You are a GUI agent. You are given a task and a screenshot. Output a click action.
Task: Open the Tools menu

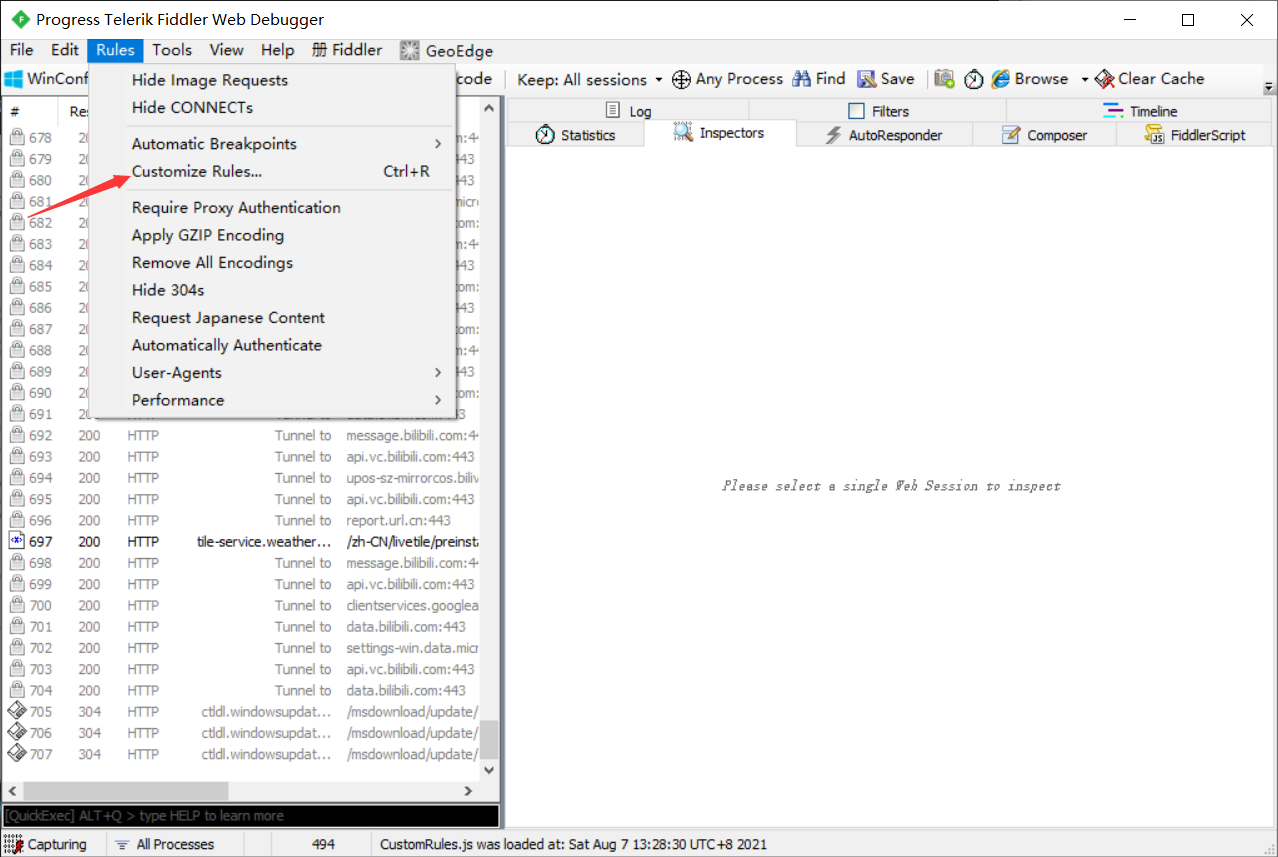click(x=172, y=50)
